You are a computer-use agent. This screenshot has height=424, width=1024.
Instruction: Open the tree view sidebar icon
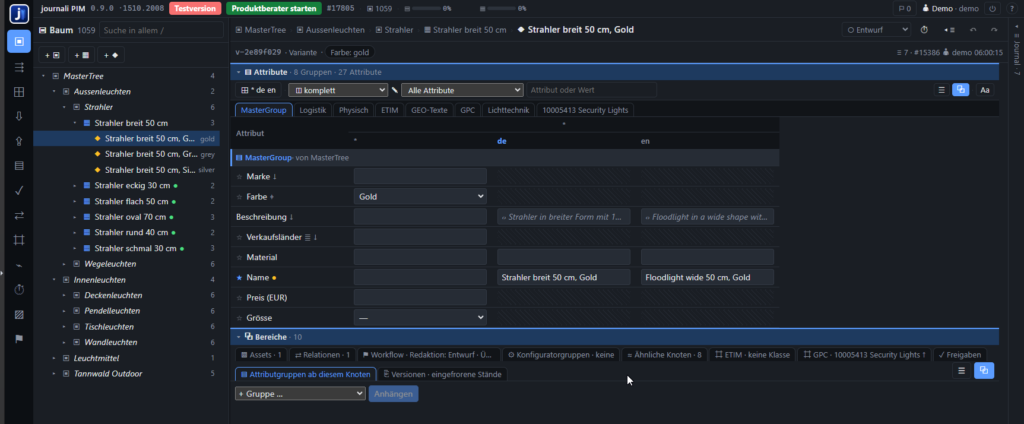point(19,41)
